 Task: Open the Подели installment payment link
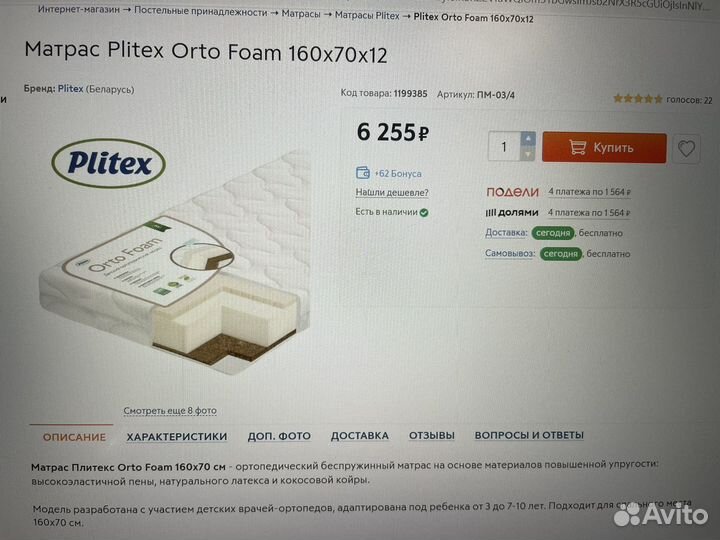[589, 192]
